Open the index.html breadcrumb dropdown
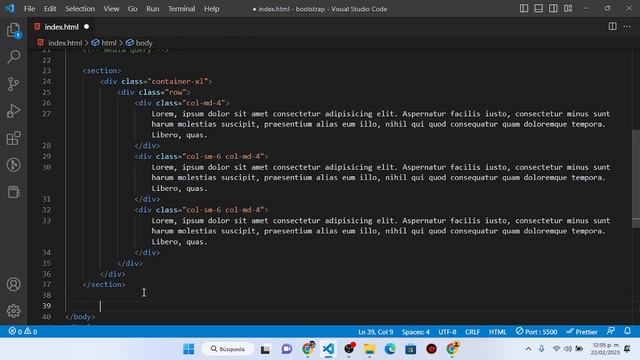This screenshot has width=640, height=360. 60,42
